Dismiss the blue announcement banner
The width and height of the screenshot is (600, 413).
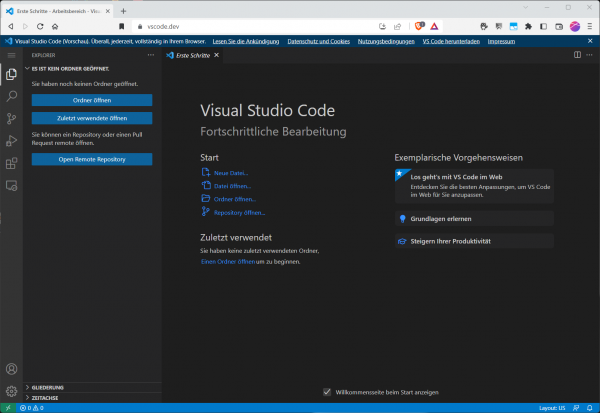[x=590, y=41]
